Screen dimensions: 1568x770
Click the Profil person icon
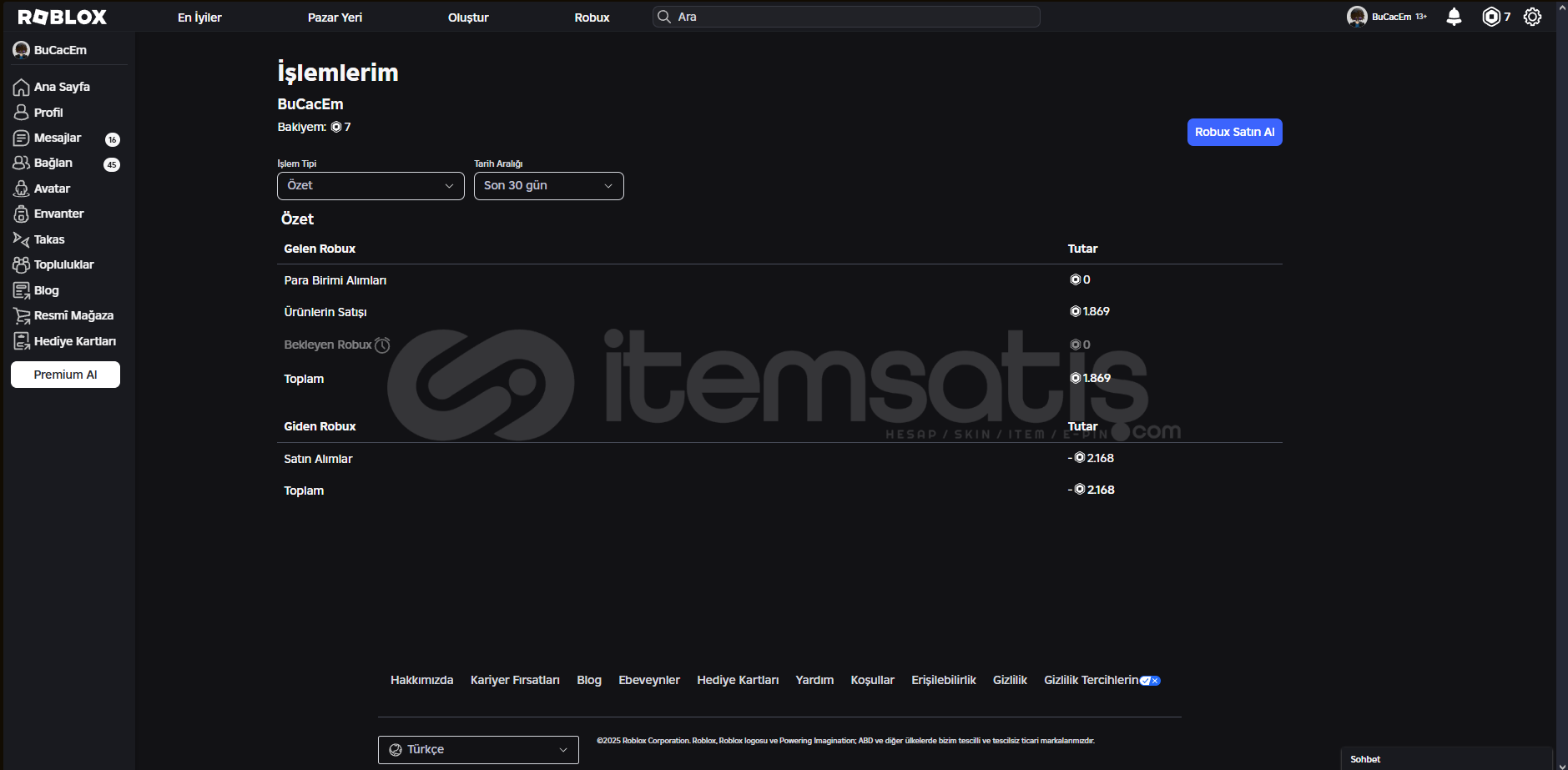(22, 113)
